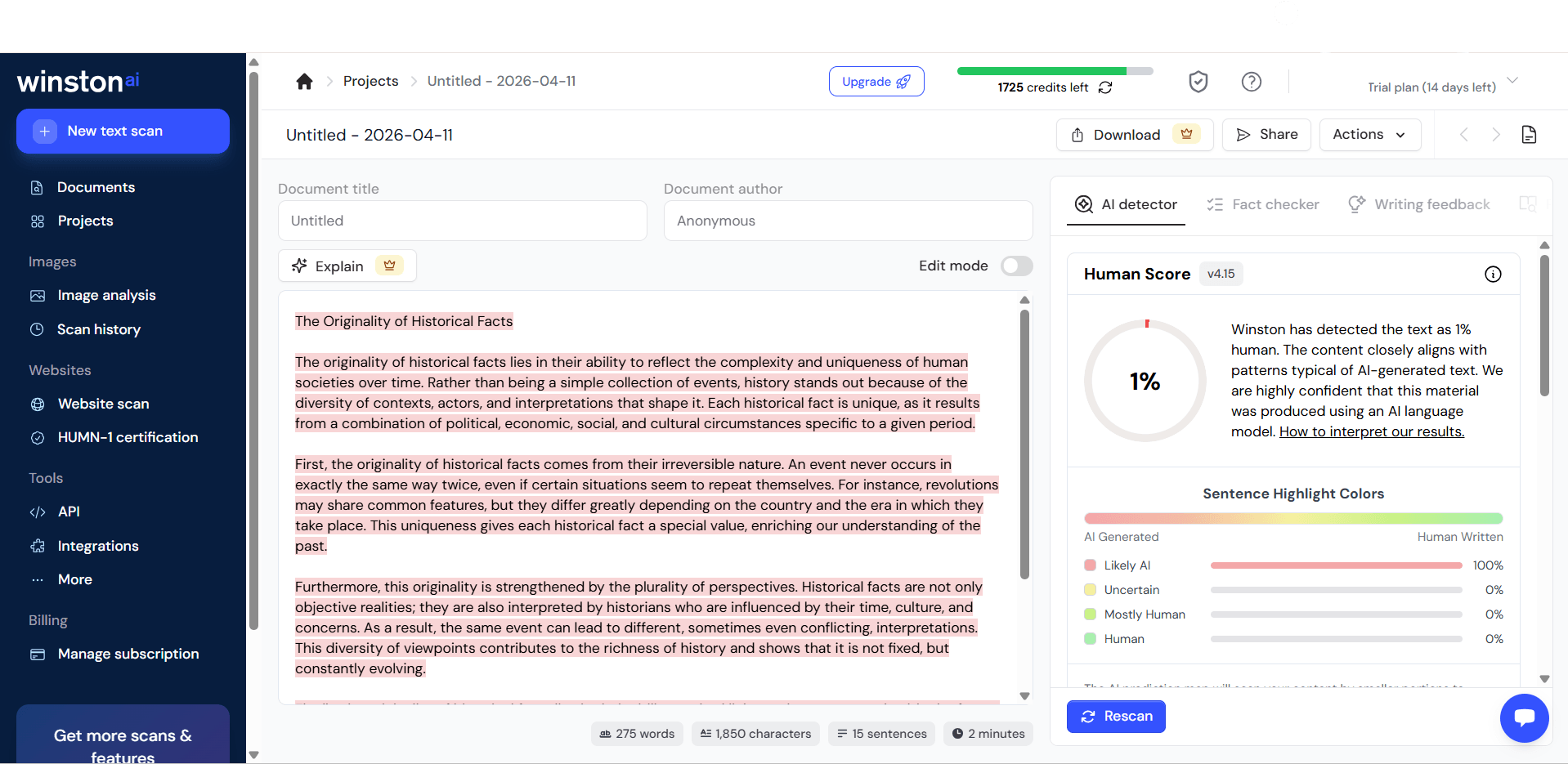1568x764 pixels.
Task: Click the Projects grid icon
Action: click(38, 221)
